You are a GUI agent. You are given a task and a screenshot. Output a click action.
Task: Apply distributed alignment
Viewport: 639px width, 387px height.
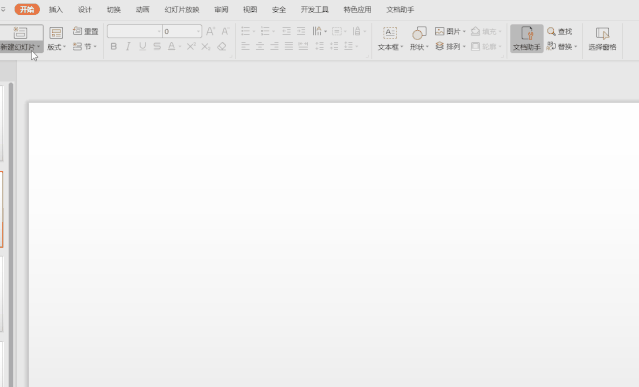point(303,46)
